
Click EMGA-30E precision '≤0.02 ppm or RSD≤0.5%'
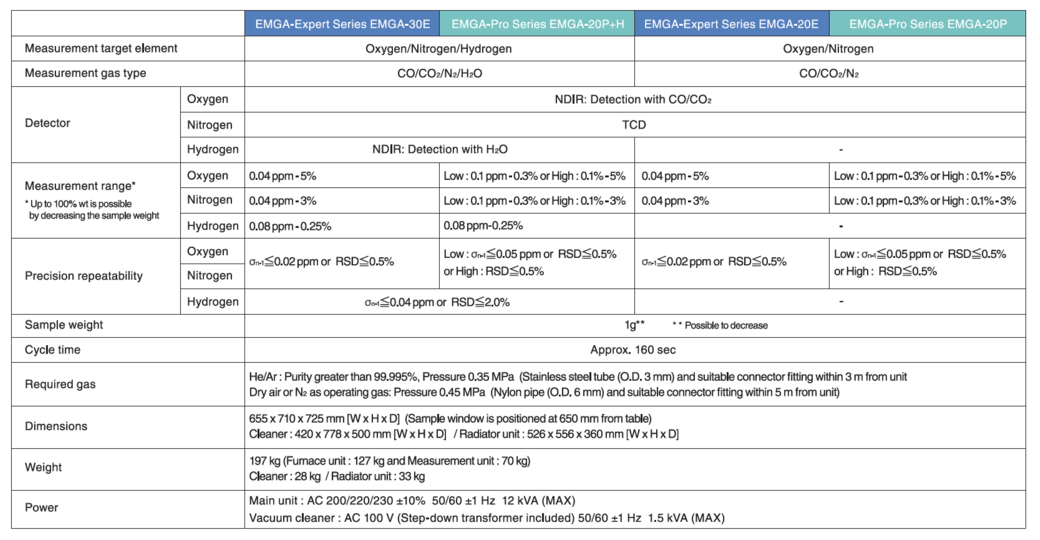[x=321, y=261]
